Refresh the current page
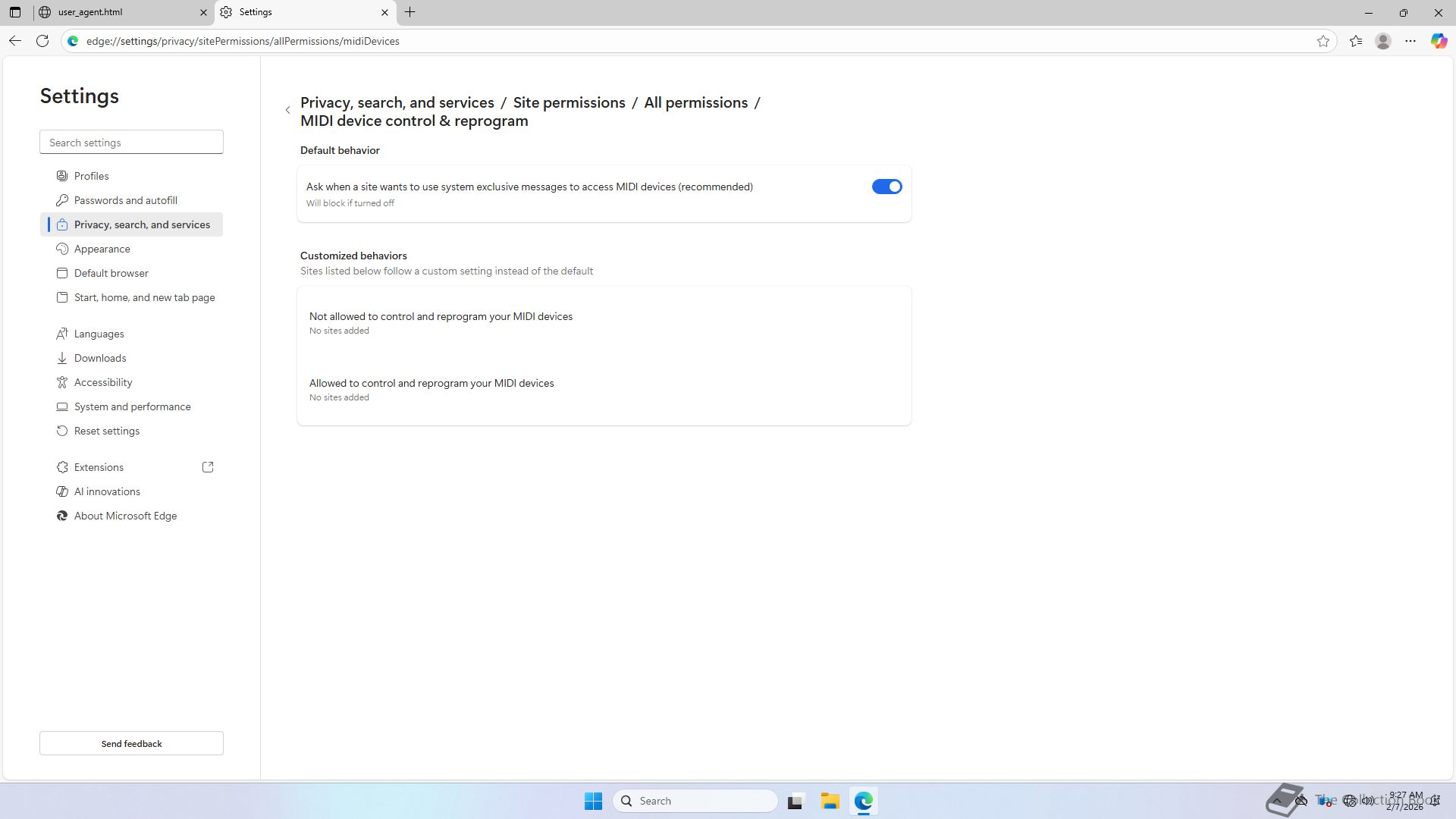 click(x=42, y=41)
